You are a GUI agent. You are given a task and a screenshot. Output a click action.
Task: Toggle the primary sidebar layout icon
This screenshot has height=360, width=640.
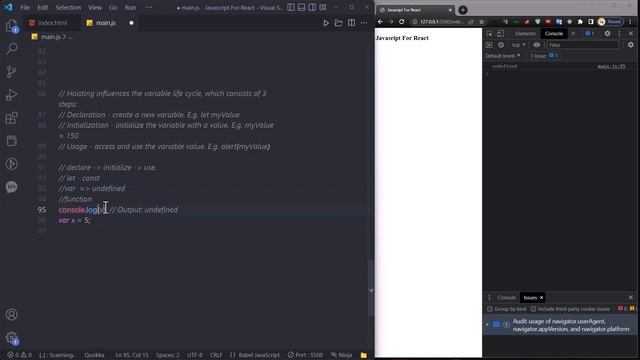tap(291, 7)
